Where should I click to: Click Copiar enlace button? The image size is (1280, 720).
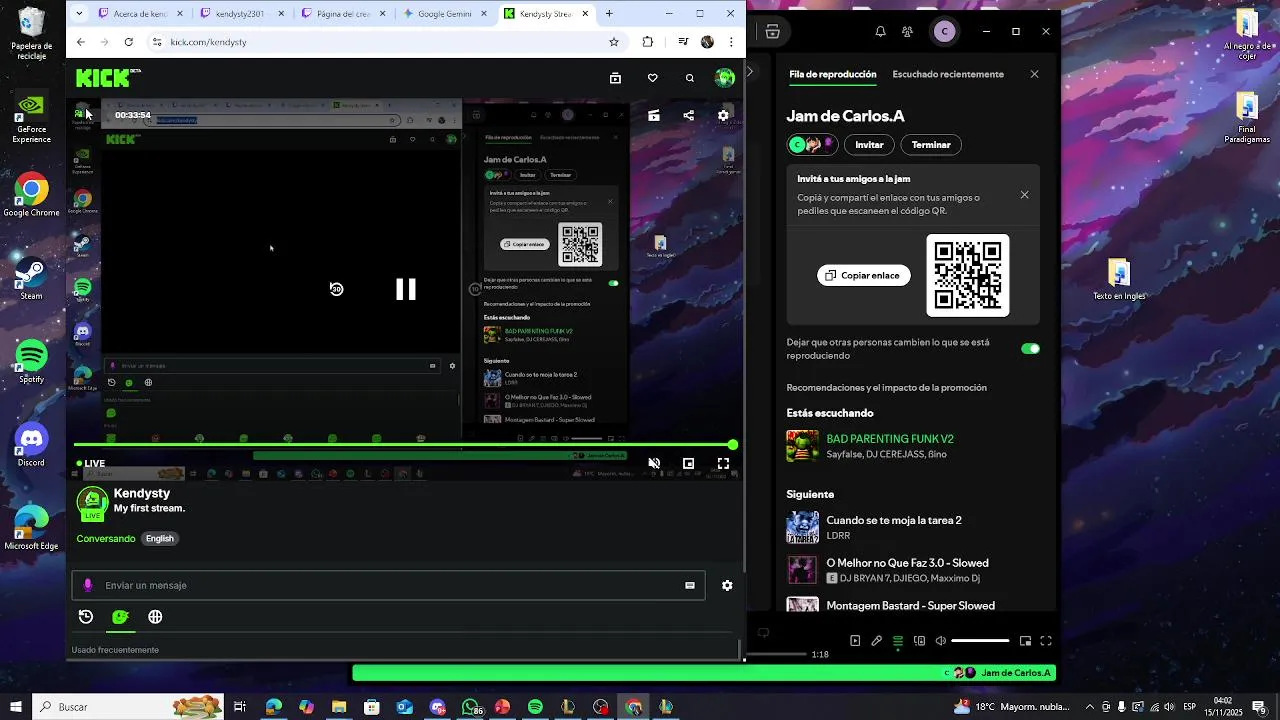pyautogui.click(x=864, y=275)
